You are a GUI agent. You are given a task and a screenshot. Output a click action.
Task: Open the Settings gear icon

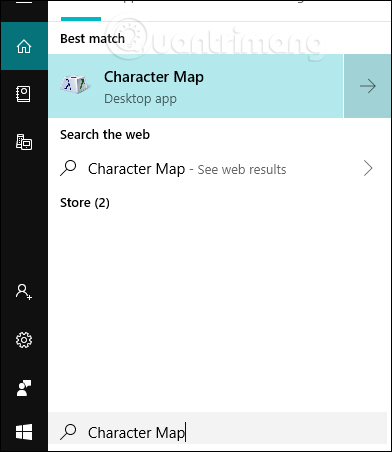click(x=24, y=340)
